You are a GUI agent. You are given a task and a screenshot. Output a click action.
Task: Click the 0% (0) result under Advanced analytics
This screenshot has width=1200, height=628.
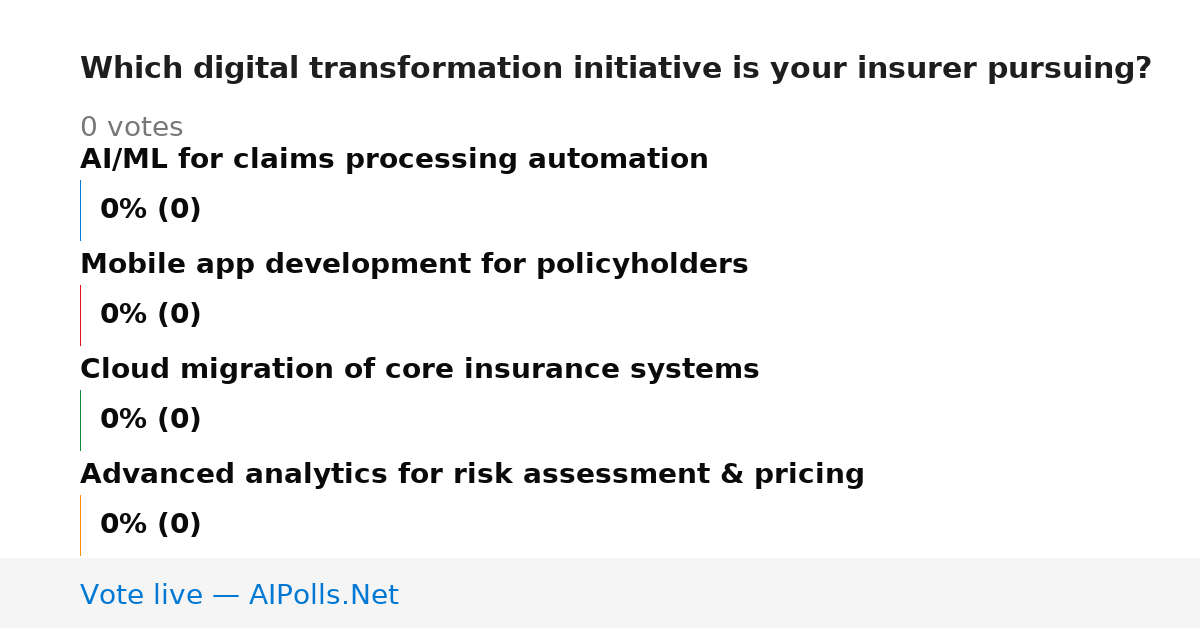(150, 525)
